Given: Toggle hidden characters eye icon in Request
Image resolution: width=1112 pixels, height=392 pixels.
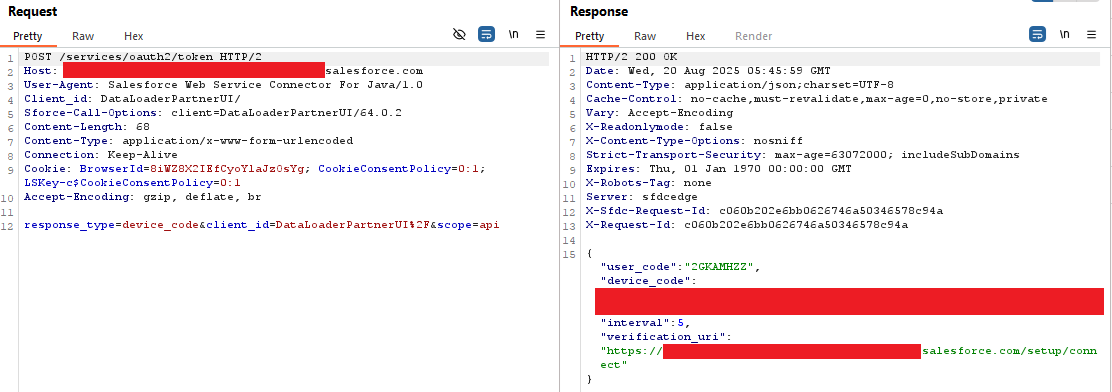Looking at the screenshot, I should click(x=460, y=34).
